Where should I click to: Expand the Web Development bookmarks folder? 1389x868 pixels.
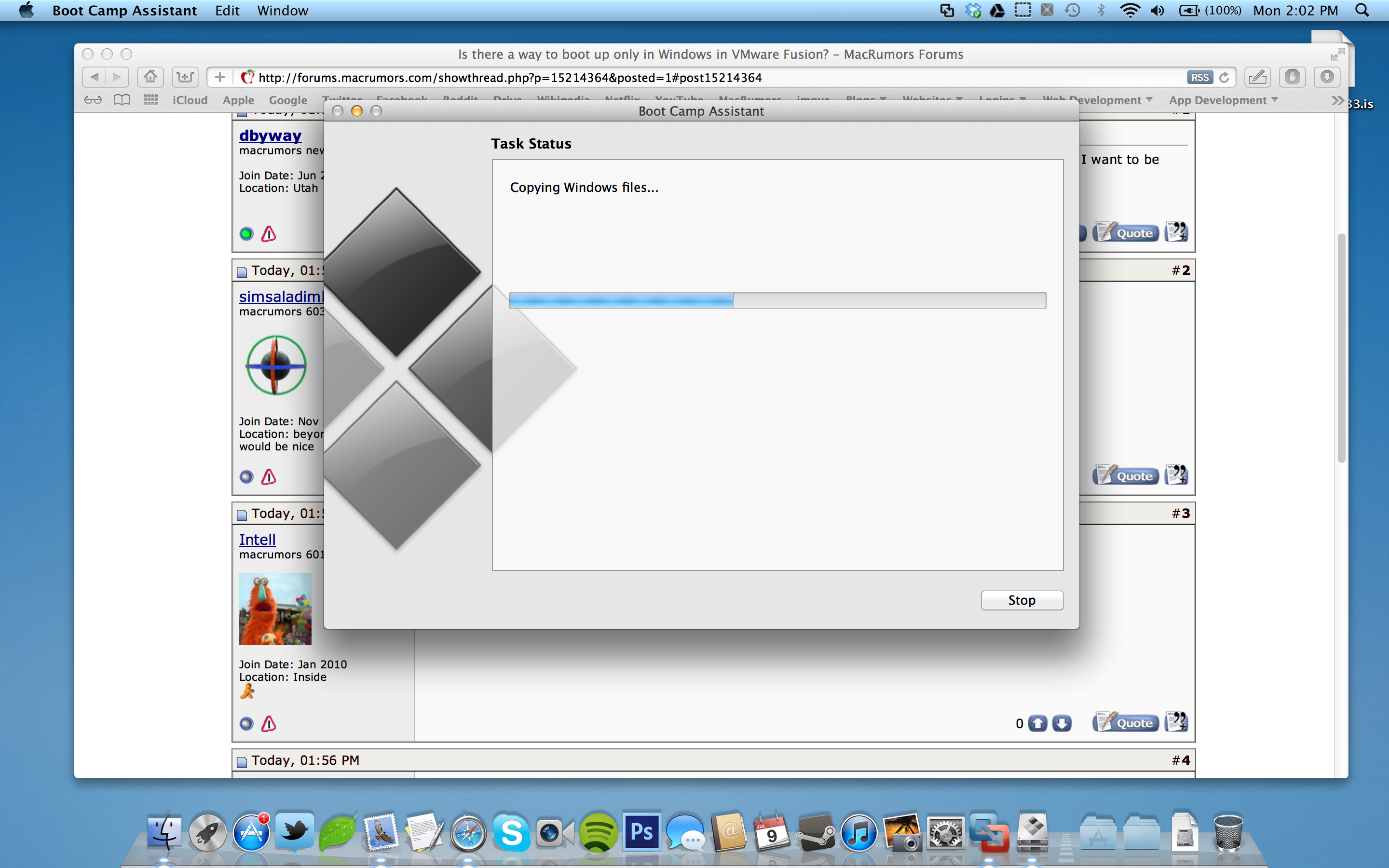1097,100
